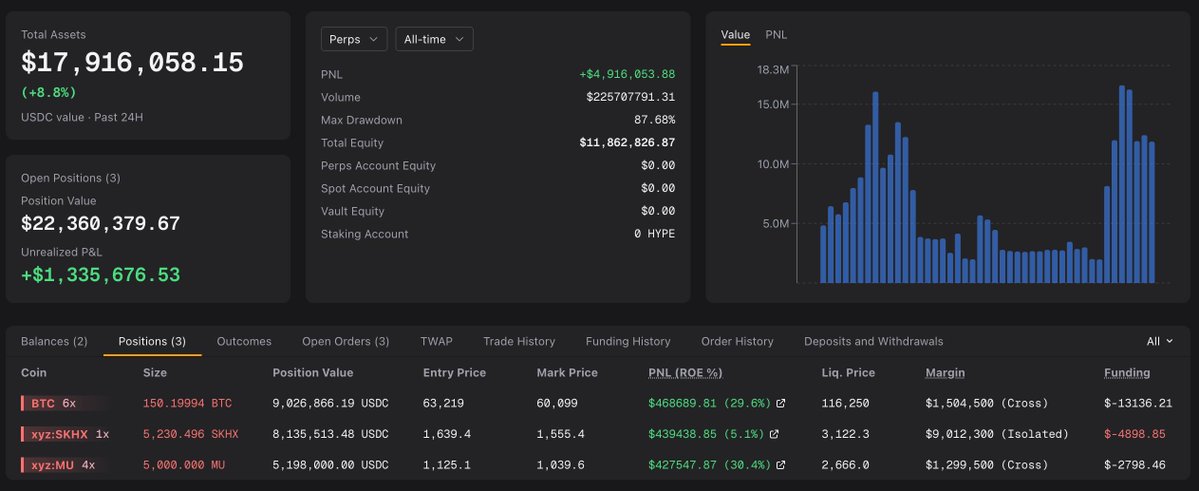1199x491 pixels.
Task: Open the Open Orders (3) tab
Action: (346, 341)
